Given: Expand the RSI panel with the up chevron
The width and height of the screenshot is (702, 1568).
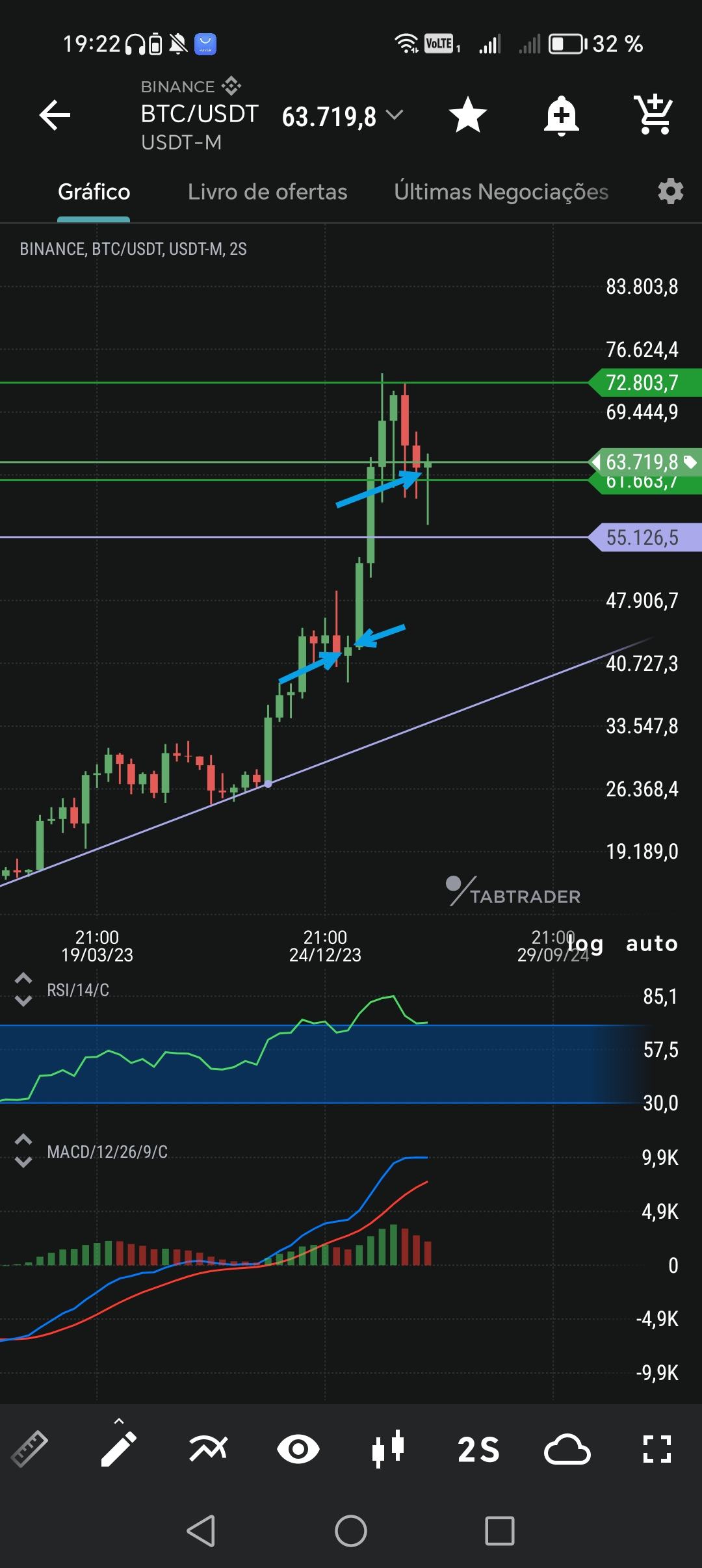Looking at the screenshot, I should [23, 978].
